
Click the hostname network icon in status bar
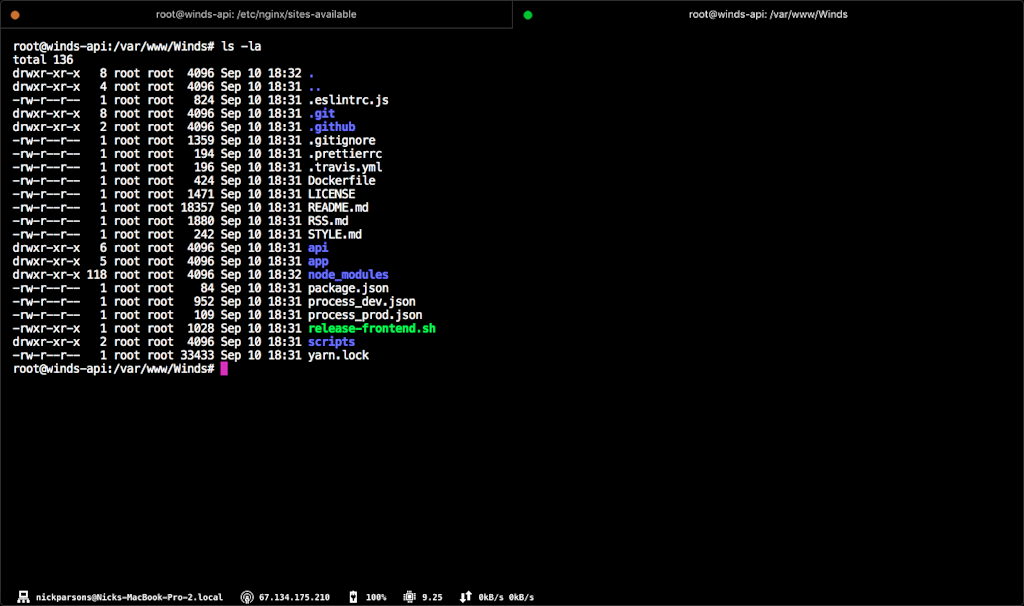pyautogui.click(x=23, y=597)
